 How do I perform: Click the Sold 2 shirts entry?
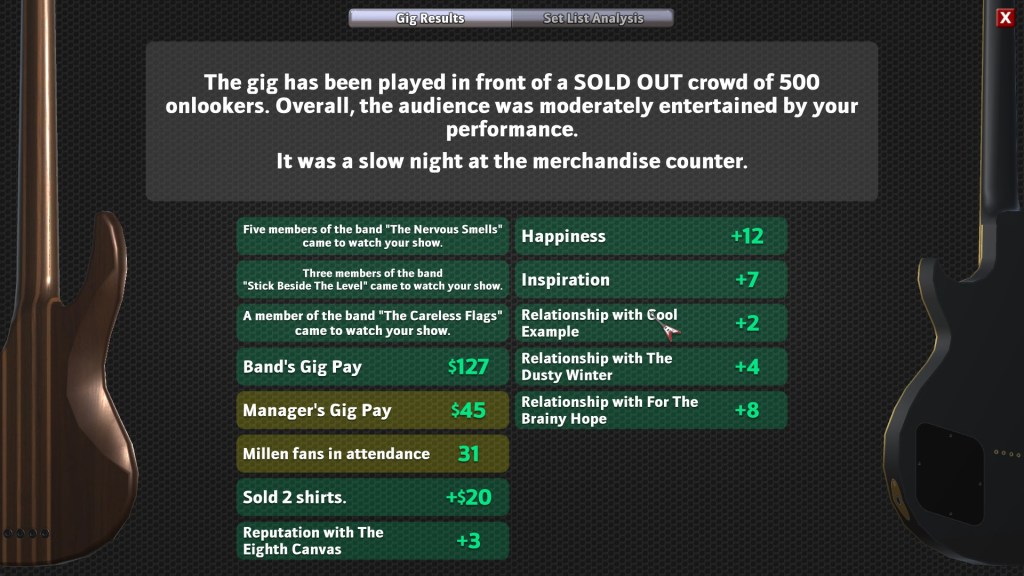tap(372, 497)
